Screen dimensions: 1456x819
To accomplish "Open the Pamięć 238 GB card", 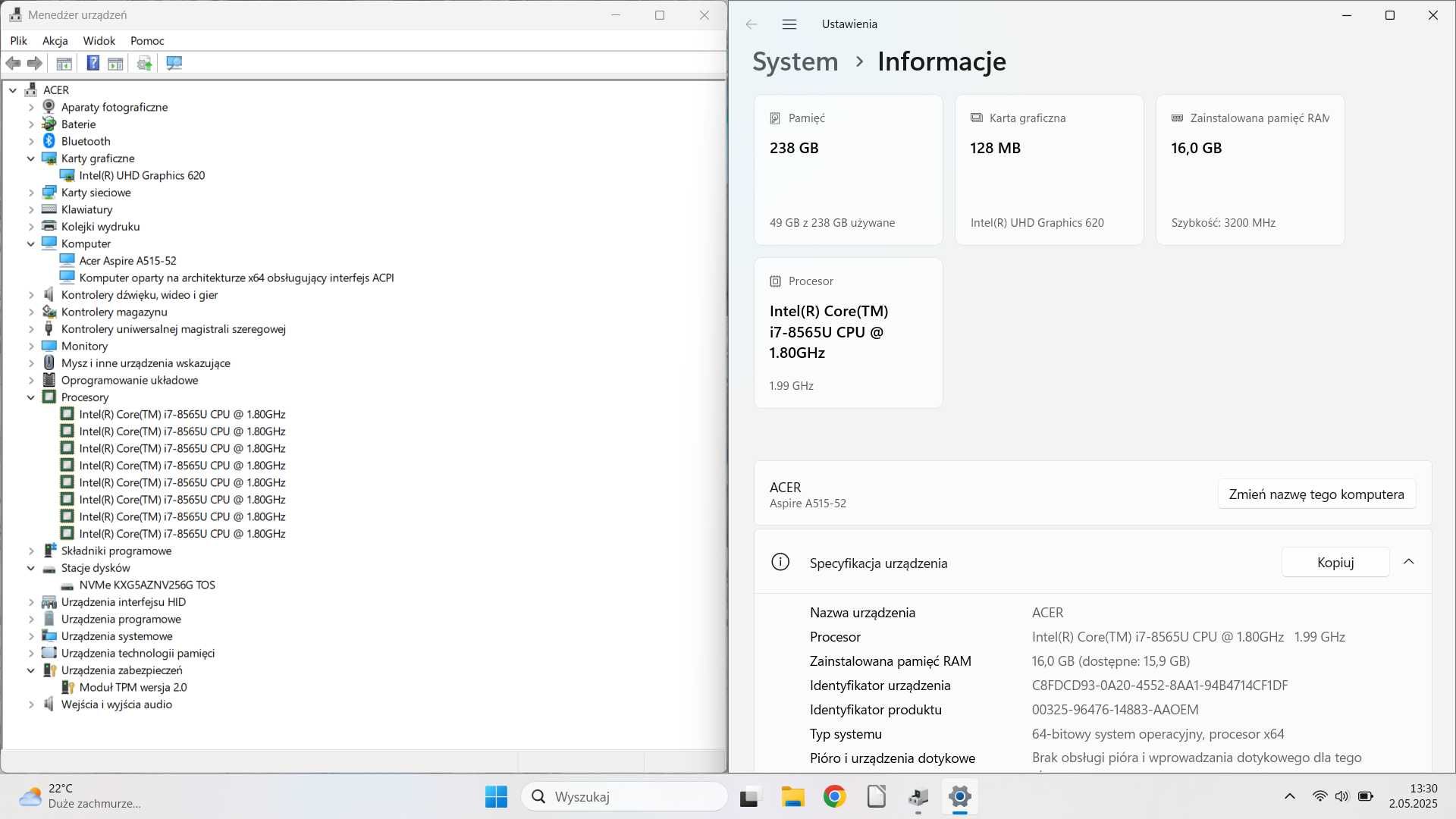I will click(x=849, y=170).
